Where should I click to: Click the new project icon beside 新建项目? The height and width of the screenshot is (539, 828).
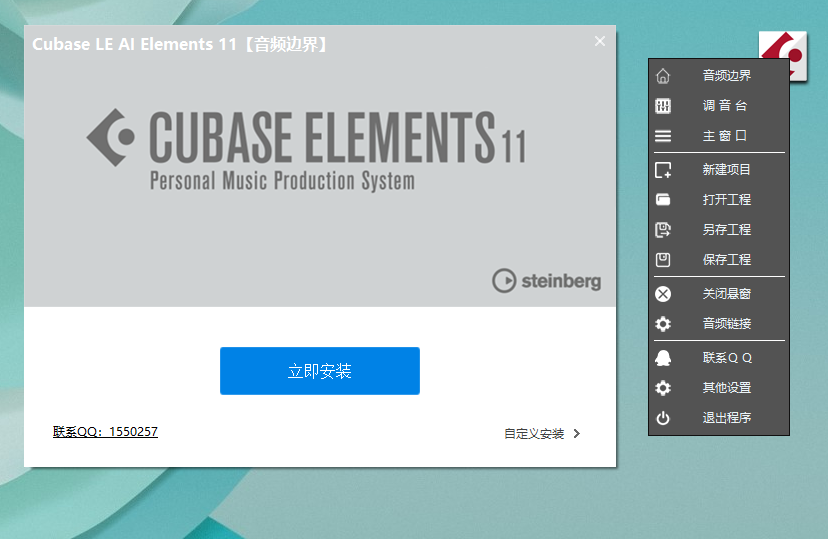coord(663,170)
